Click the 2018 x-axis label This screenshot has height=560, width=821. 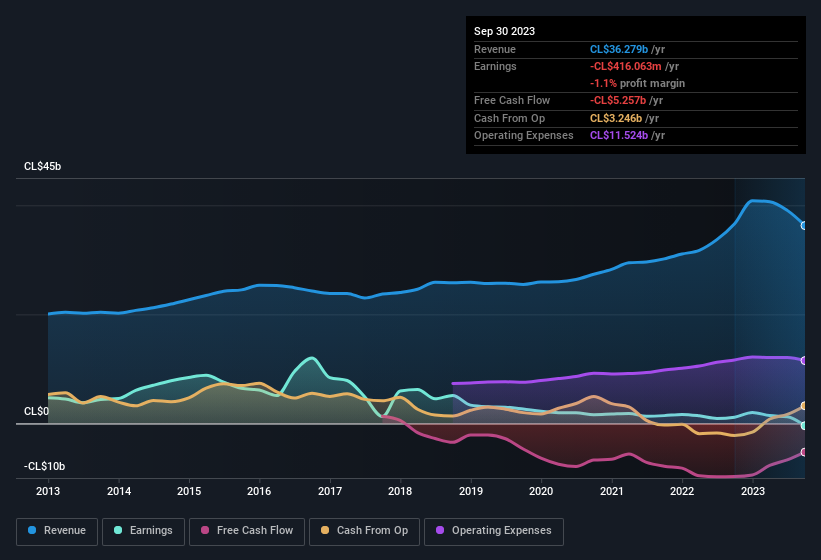pos(400,491)
